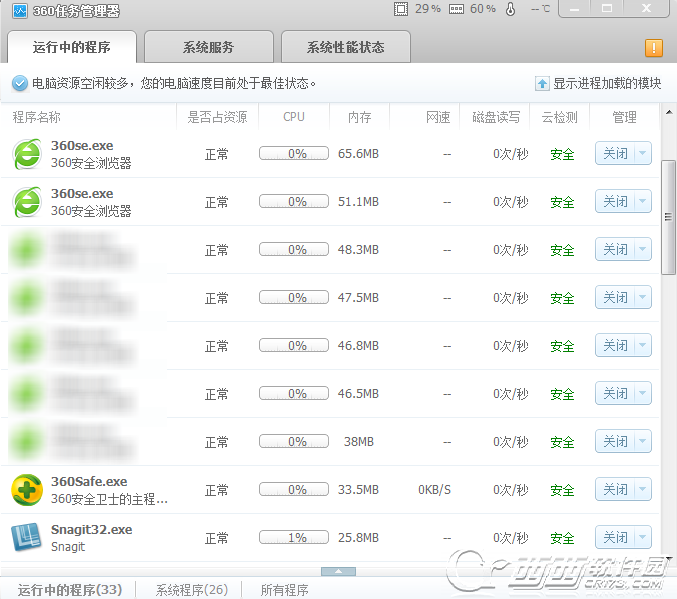Click the 360安全卫士的主程... description text
This screenshot has height=599, width=677.
coord(109,499)
